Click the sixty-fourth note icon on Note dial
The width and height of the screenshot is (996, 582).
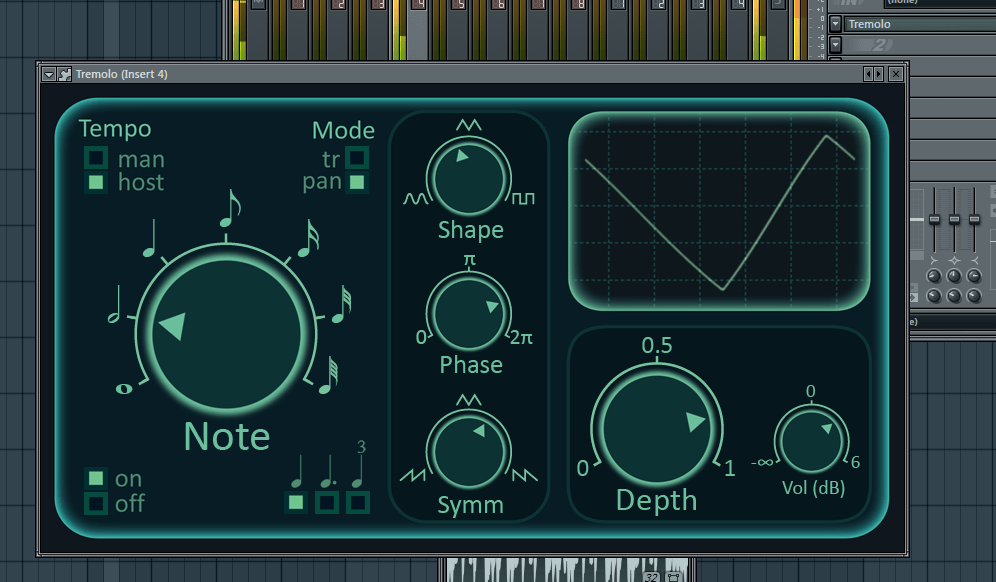[328, 376]
